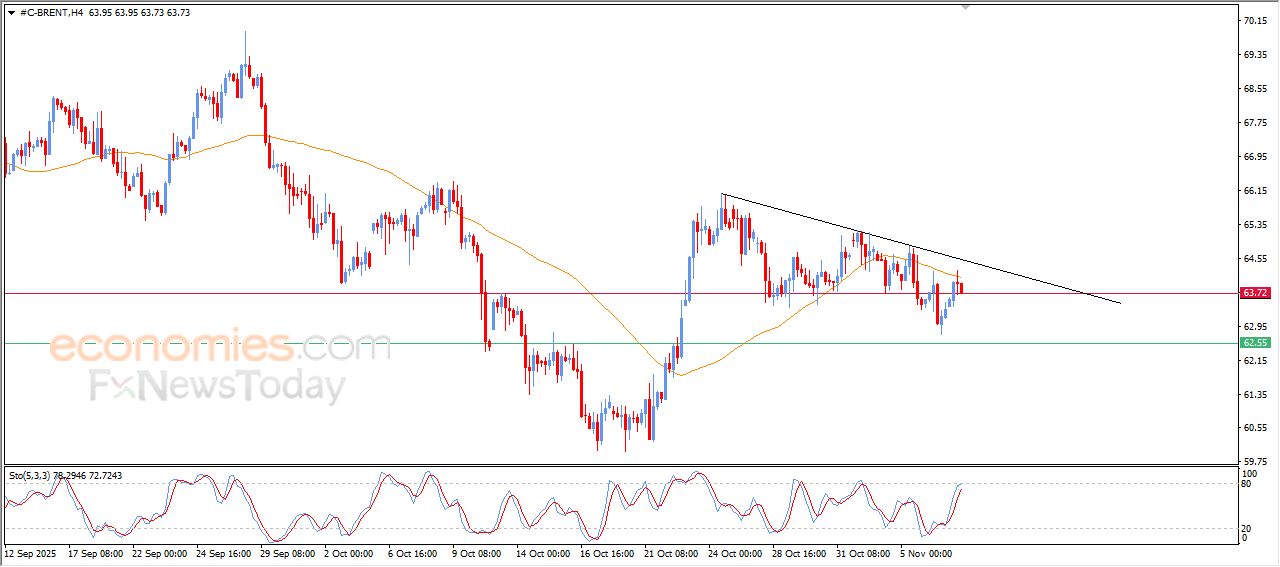Select the 12 Sep 2025 date label
The image size is (1280, 567).
tap(31, 552)
